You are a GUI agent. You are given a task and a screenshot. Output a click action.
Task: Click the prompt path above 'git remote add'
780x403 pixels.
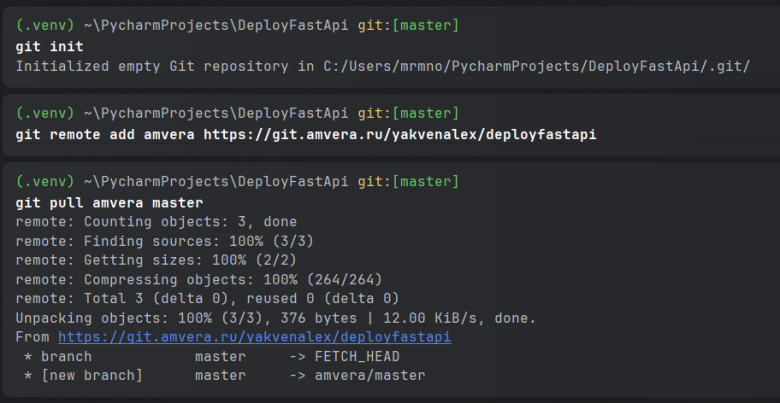tap(216, 113)
